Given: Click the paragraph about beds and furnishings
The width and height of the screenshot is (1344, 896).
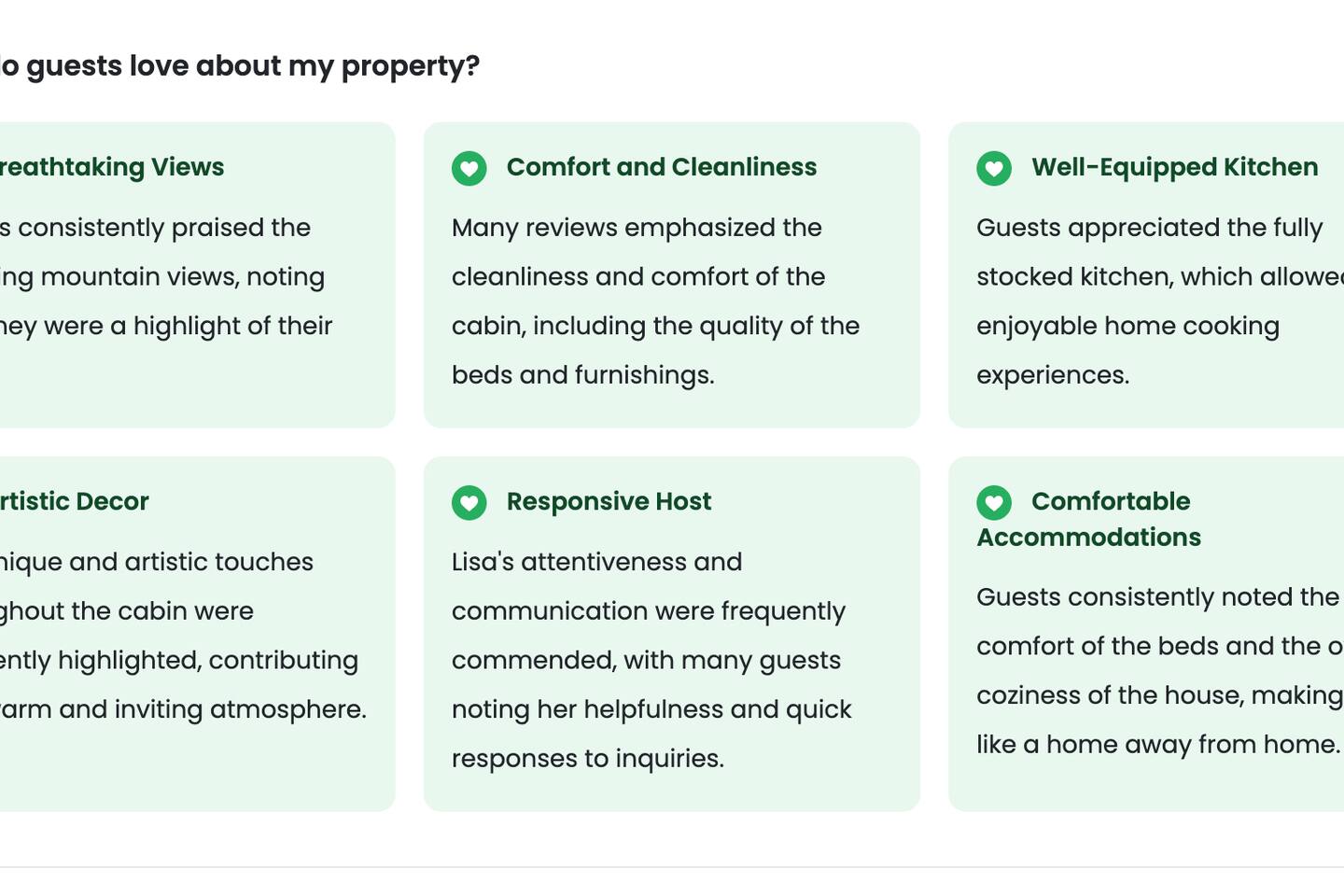Looking at the screenshot, I should [653, 301].
